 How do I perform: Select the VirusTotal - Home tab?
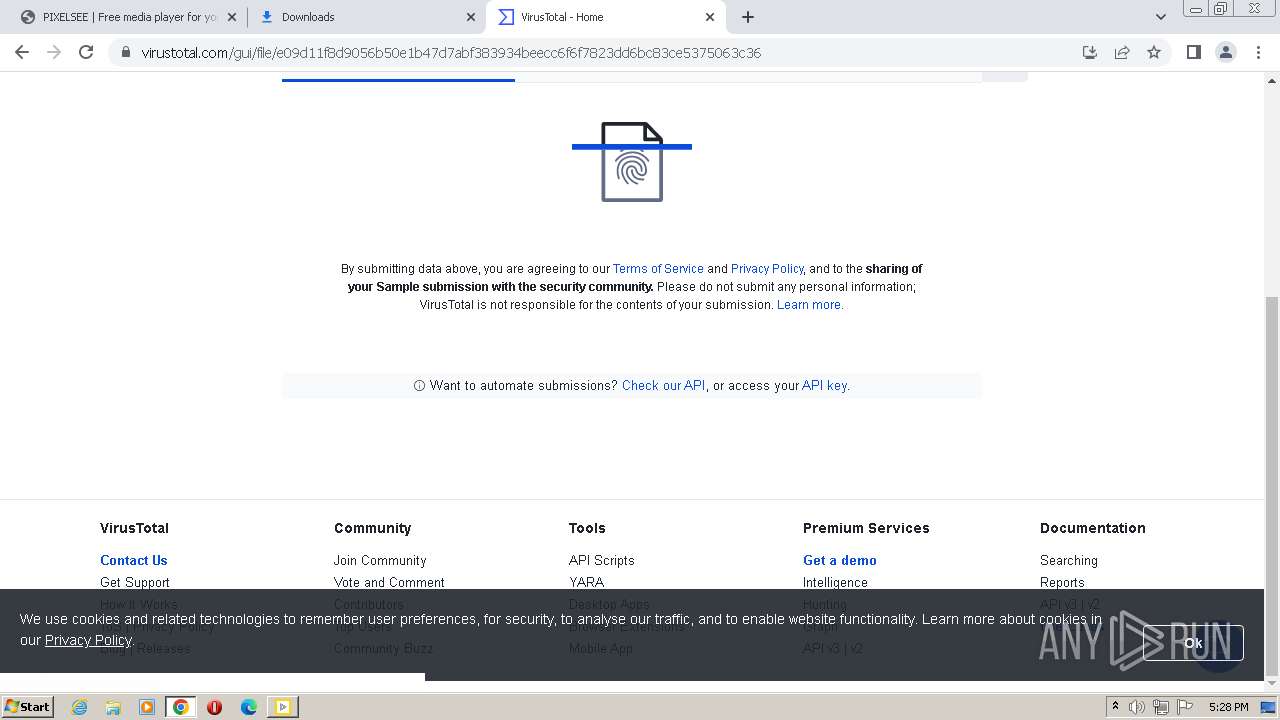605,17
